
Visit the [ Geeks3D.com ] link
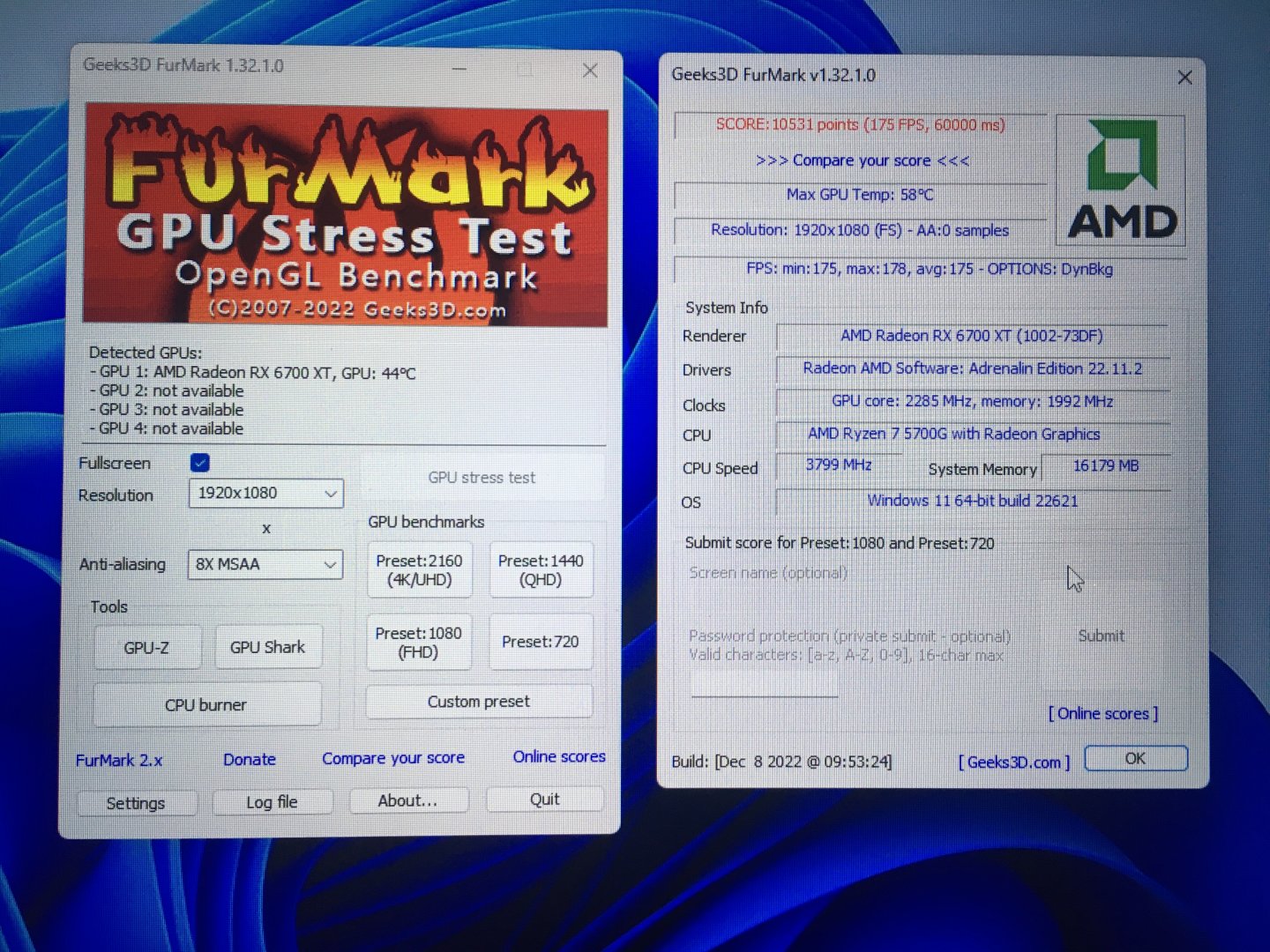pos(1014,762)
